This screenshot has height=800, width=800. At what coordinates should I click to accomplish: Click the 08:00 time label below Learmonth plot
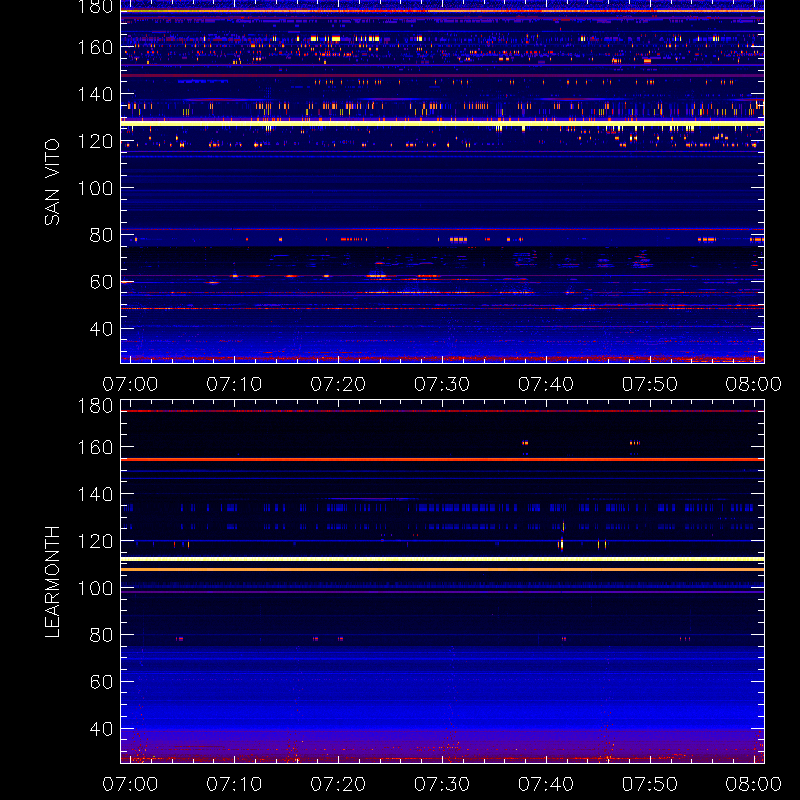[x=754, y=784]
